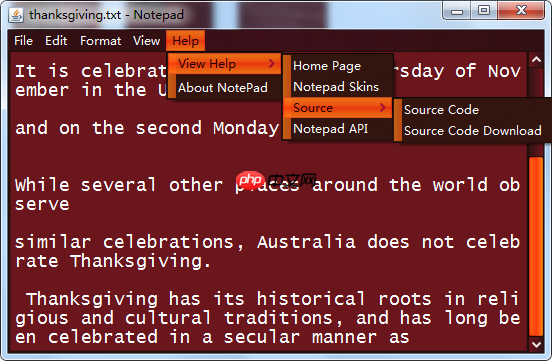
Task: Open the View menu
Action: pyautogui.click(x=146, y=41)
